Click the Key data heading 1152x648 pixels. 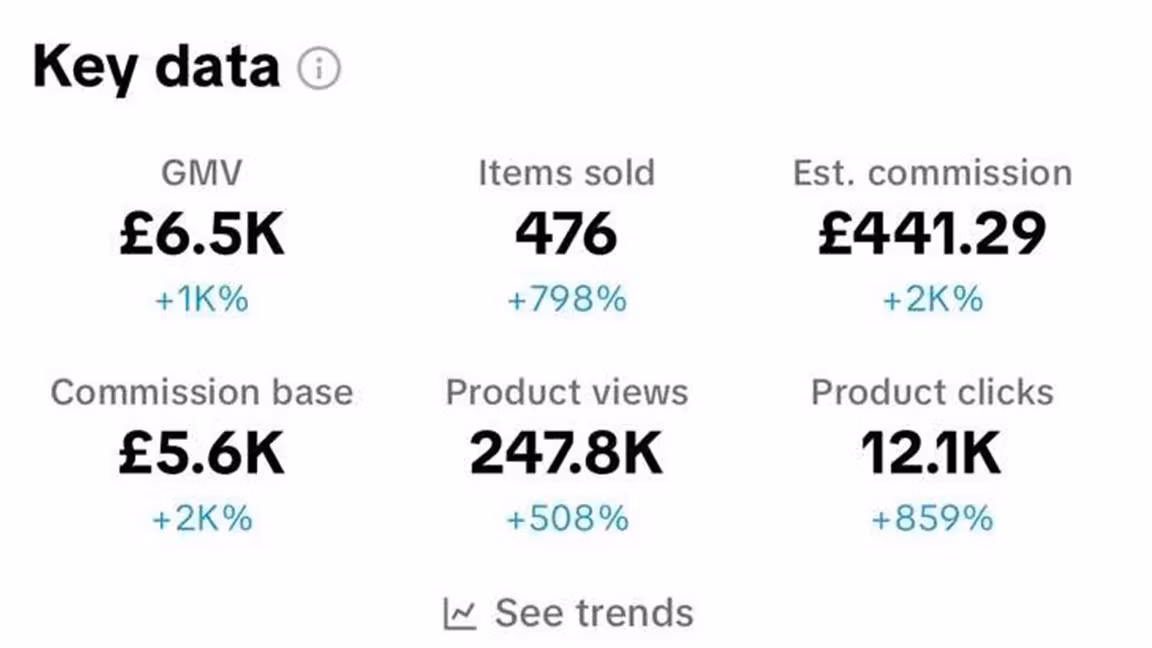(x=156, y=67)
